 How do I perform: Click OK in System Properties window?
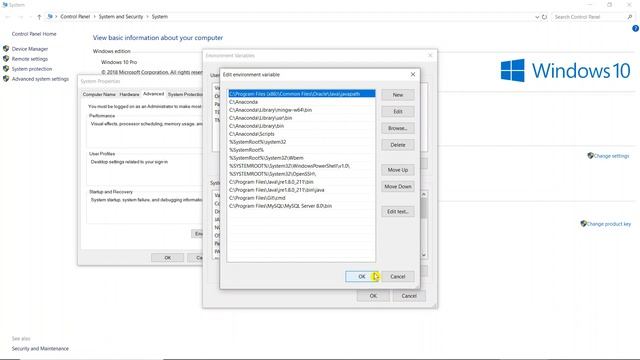[167, 258]
